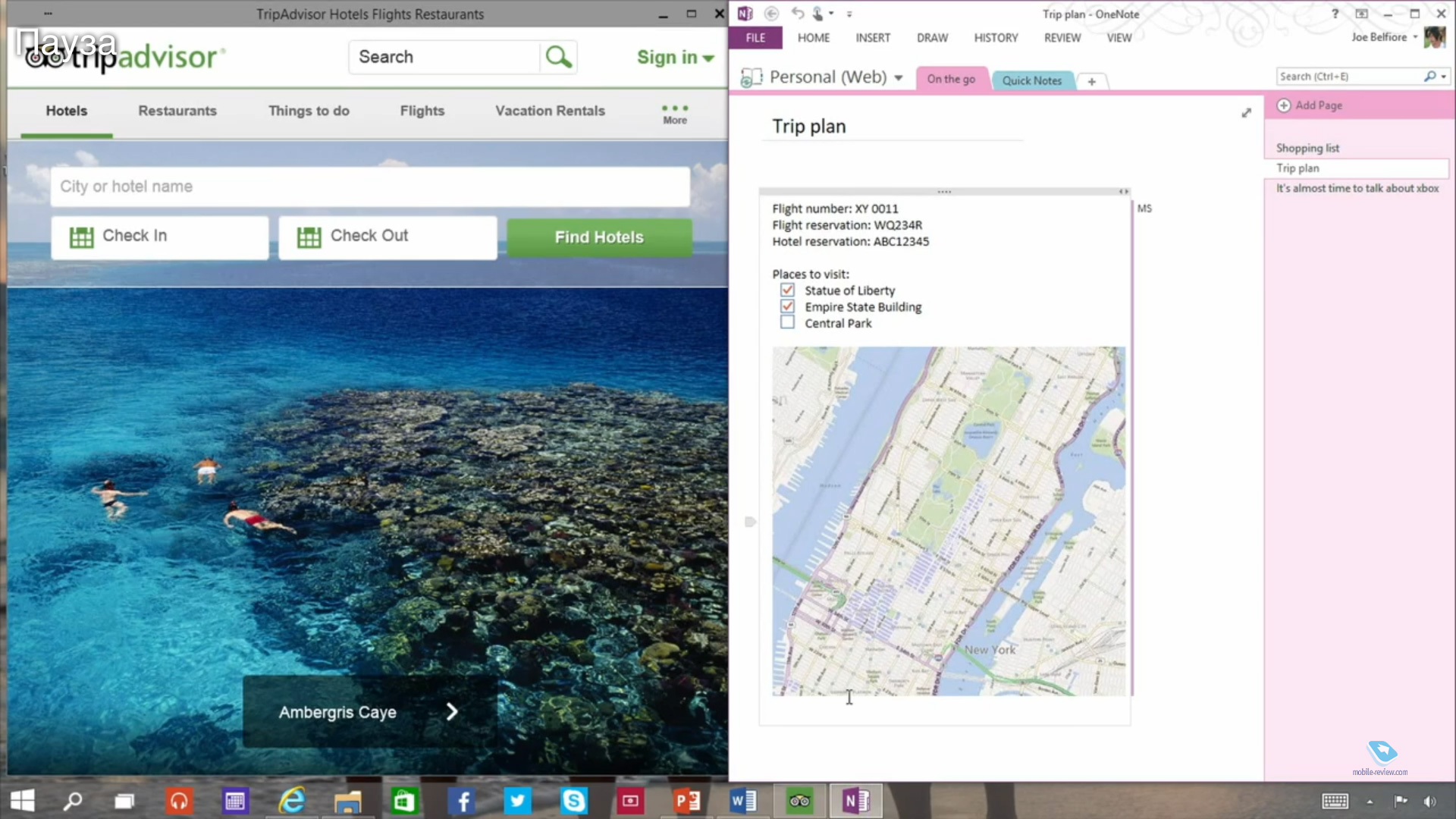Image resolution: width=1456 pixels, height=819 pixels.
Task: Open taskbar Search magnifier
Action: click(x=73, y=801)
